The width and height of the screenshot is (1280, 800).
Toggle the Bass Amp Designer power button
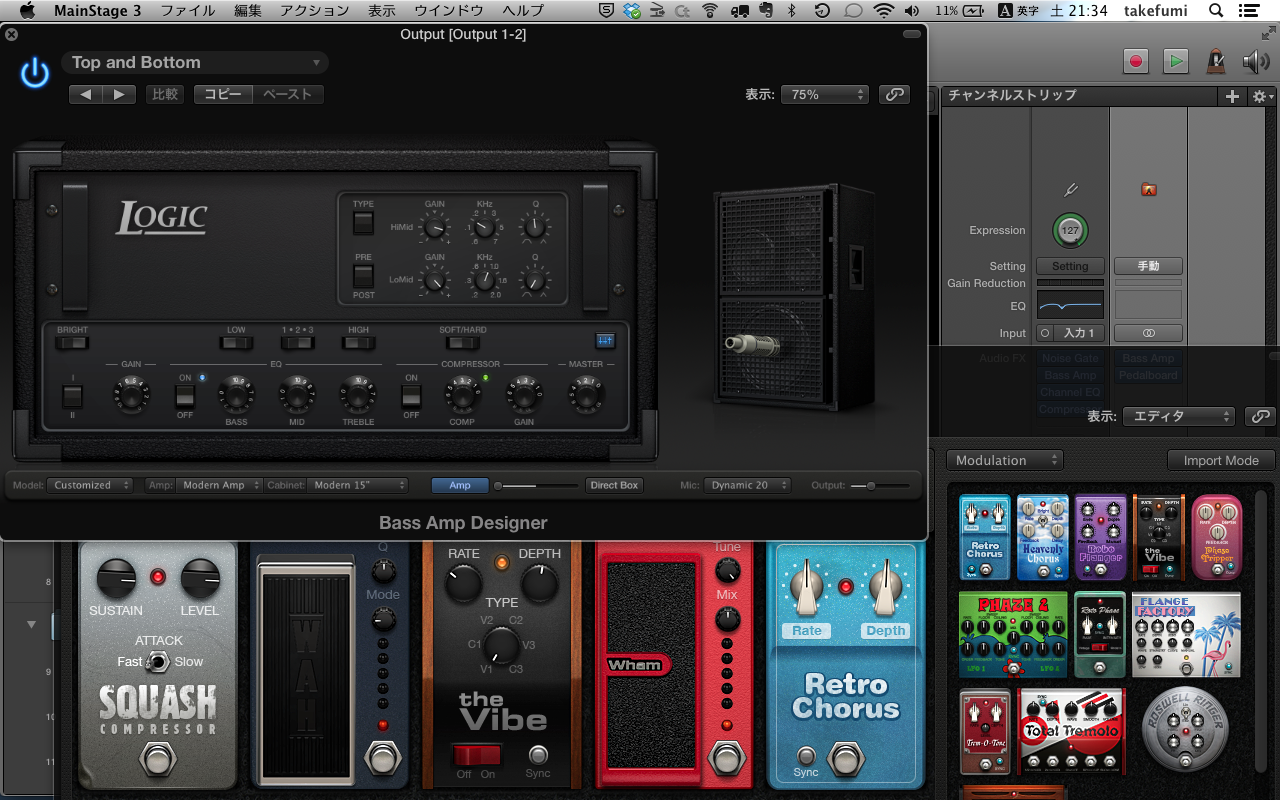[35, 72]
